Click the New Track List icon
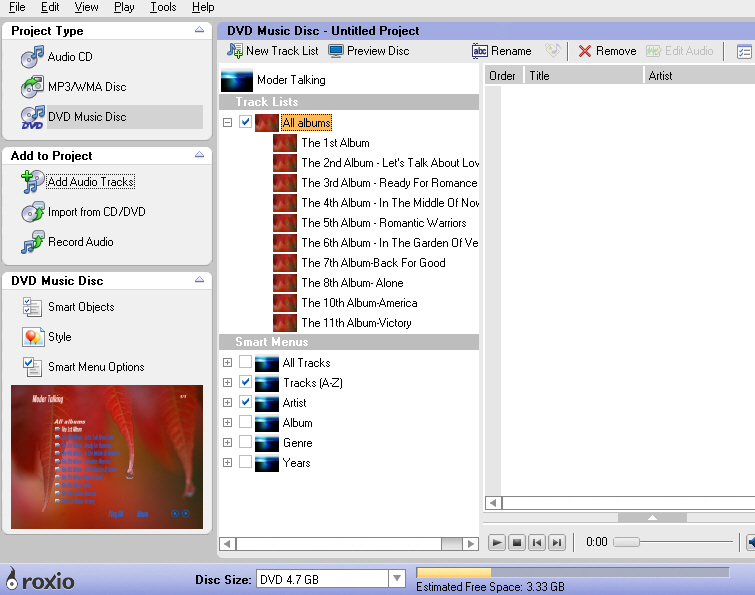Screen dimensions: 755x595 pyautogui.click(x=235, y=51)
